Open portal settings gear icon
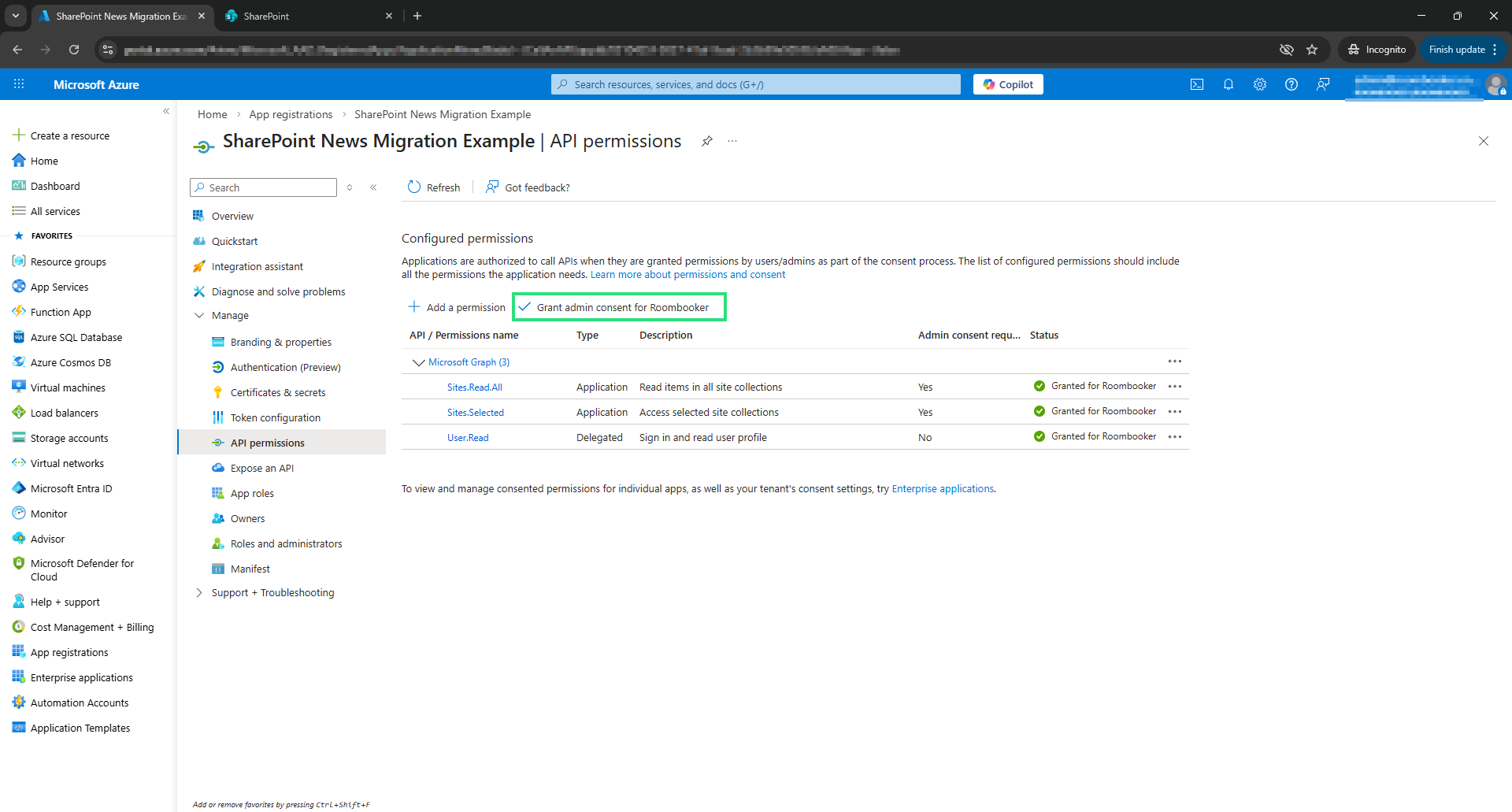Screen dimensions: 1512x812 pyautogui.click(x=1259, y=84)
